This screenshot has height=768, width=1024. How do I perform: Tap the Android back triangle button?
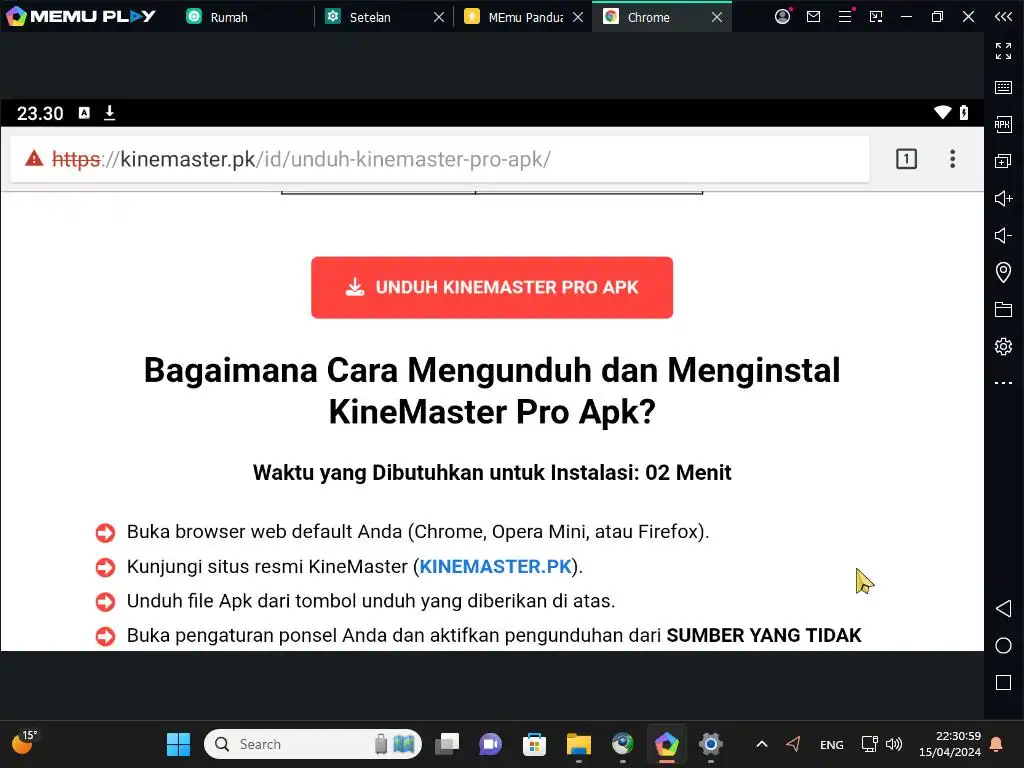[1003, 609]
